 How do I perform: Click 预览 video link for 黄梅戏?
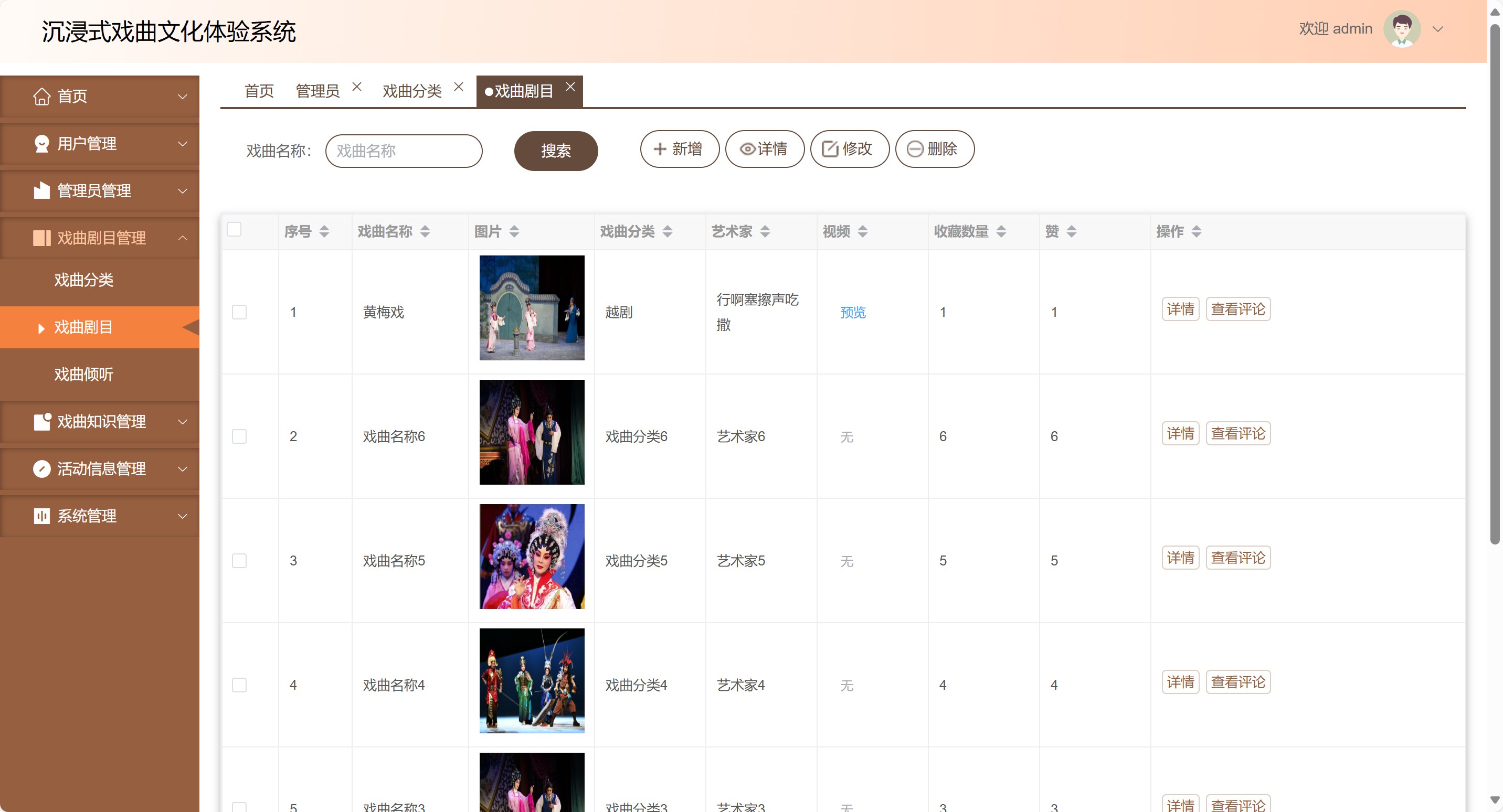(852, 313)
